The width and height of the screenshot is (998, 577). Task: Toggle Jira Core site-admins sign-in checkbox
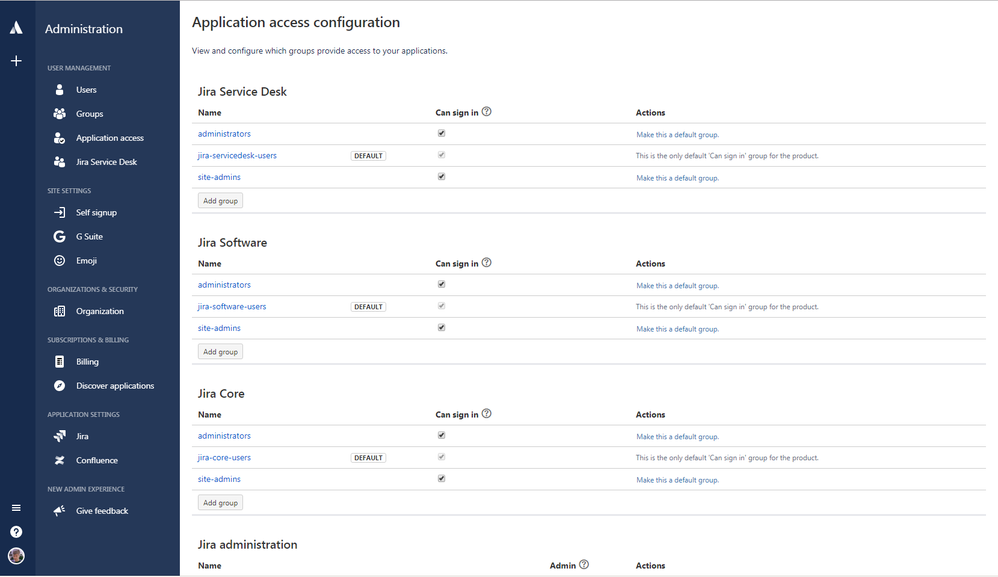[x=441, y=478]
